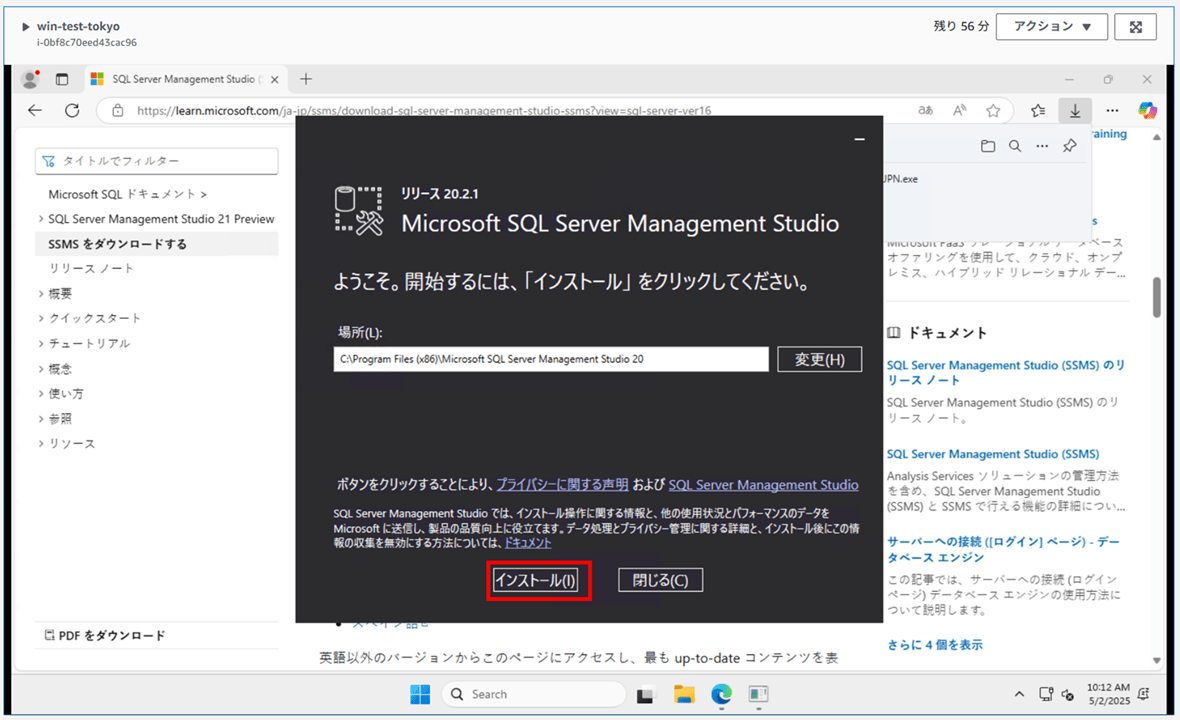Go back in the browser
This screenshot has width=1180, height=720.
[35, 111]
